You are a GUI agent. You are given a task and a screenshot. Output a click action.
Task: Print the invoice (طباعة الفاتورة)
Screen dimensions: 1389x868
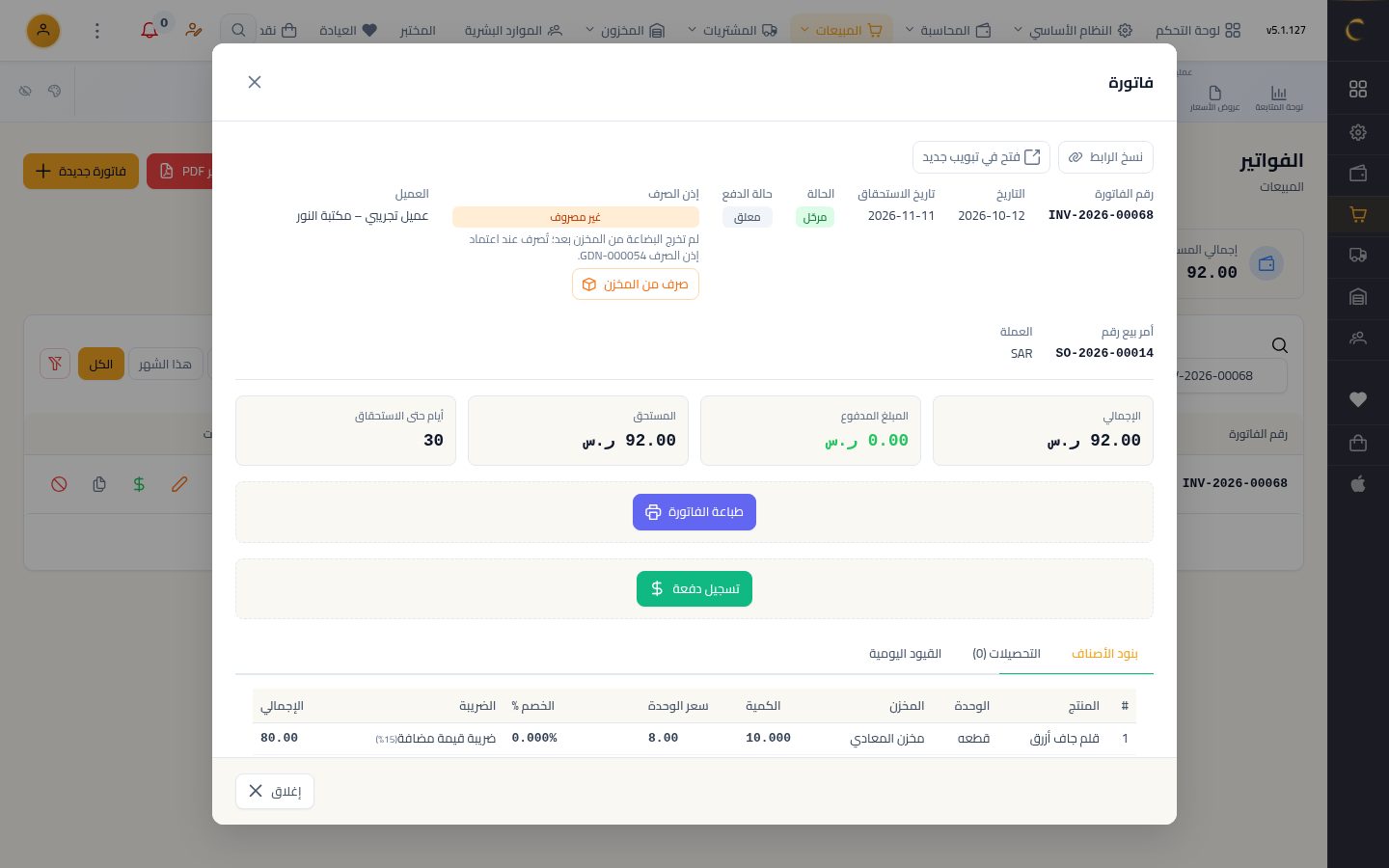click(x=694, y=512)
